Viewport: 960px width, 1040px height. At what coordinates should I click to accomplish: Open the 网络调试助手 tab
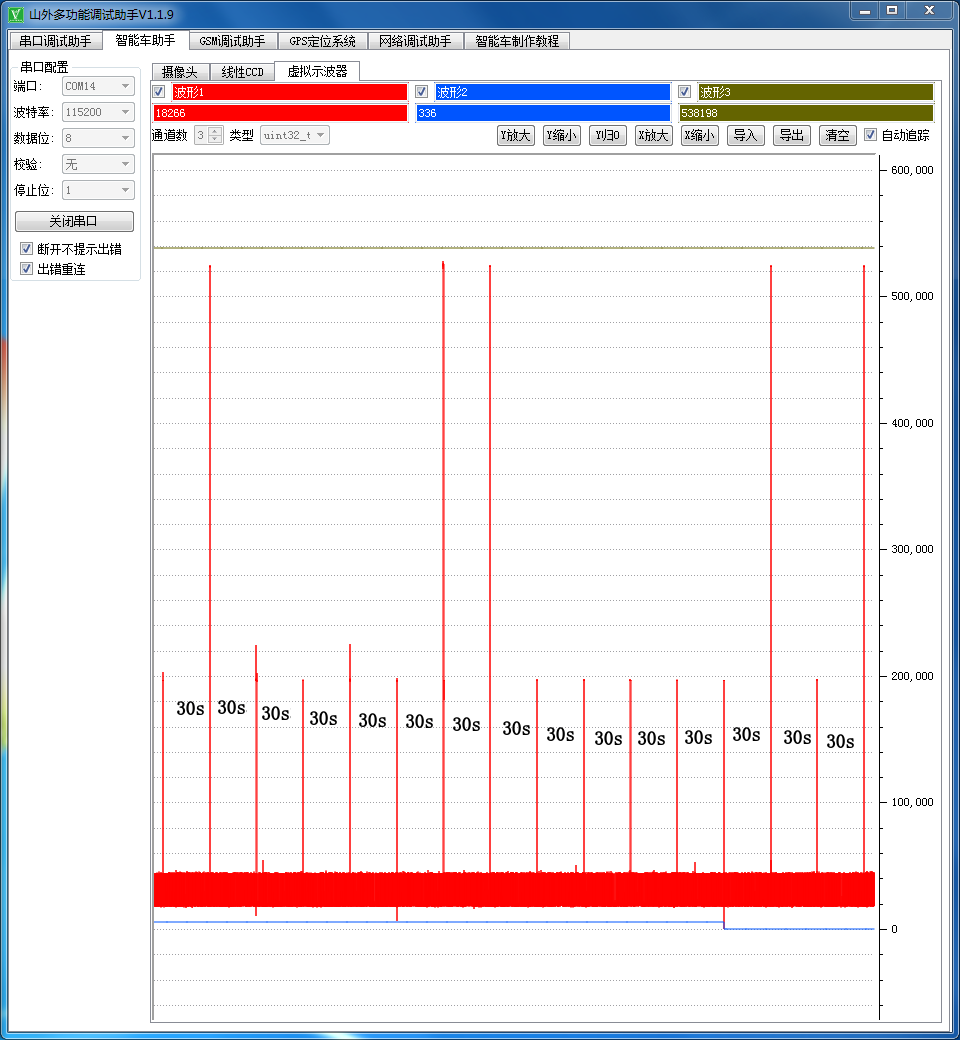(x=415, y=41)
